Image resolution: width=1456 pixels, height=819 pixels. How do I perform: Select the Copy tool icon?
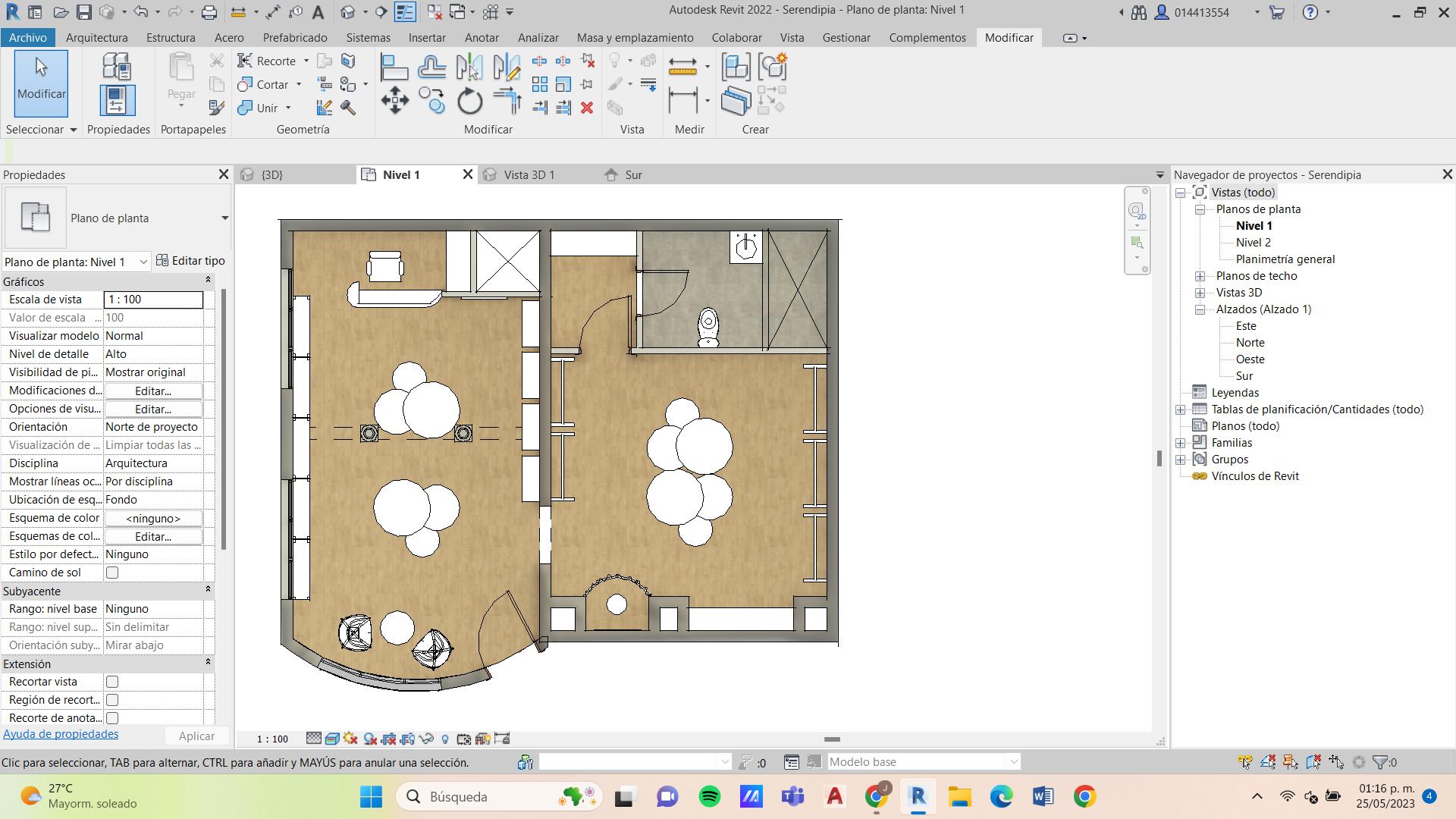coord(431,101)
